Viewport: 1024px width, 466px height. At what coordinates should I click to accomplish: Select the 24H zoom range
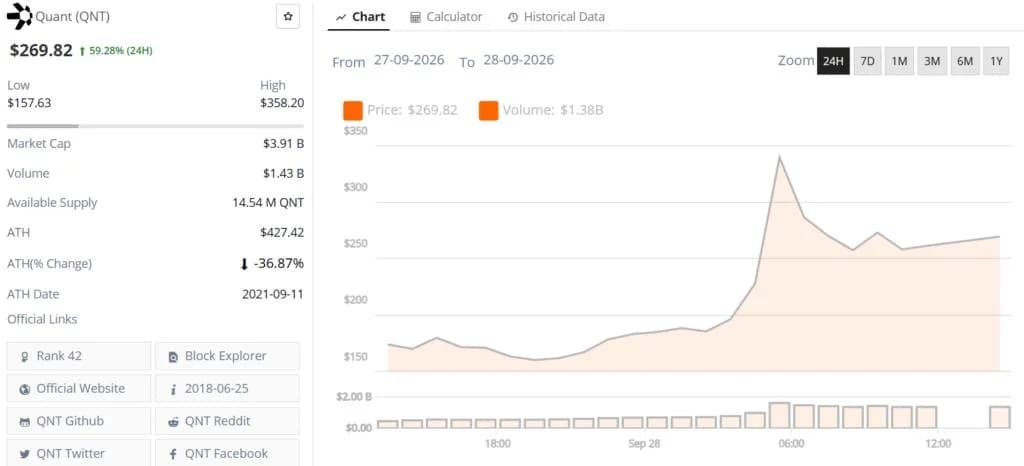tap(833, 61)
